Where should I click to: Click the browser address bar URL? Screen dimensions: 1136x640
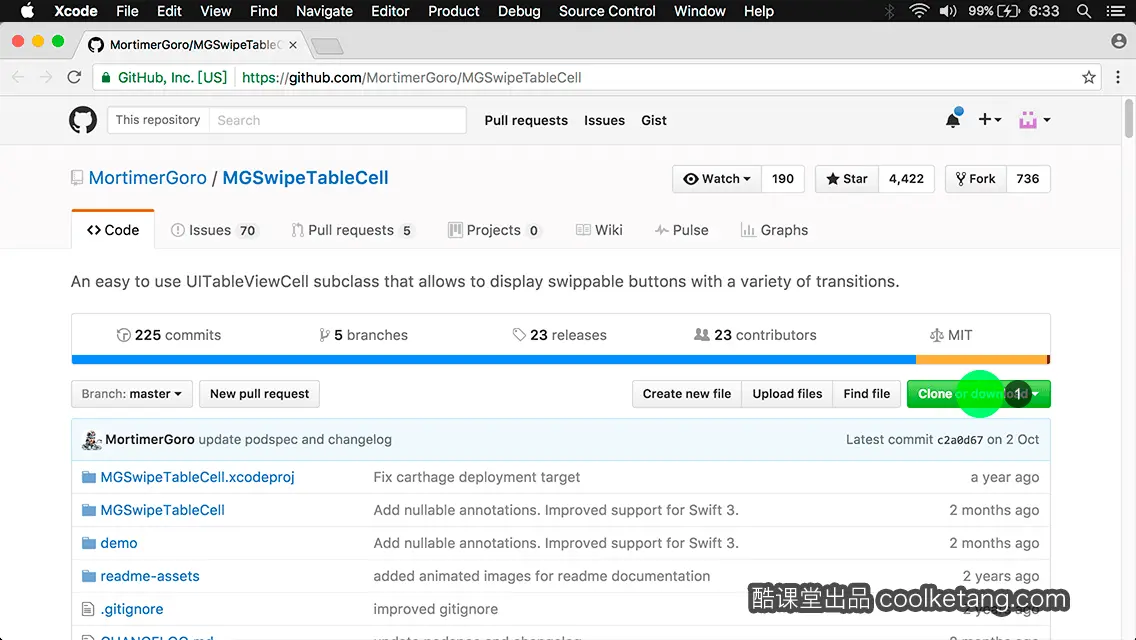[x=412, y=78]
